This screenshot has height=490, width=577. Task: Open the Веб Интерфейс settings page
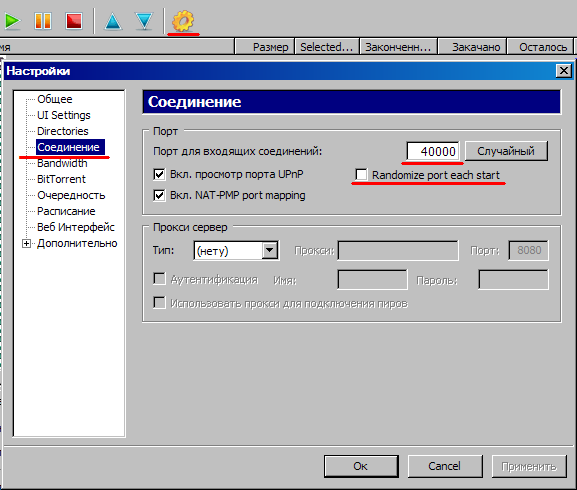click(76, 227)
